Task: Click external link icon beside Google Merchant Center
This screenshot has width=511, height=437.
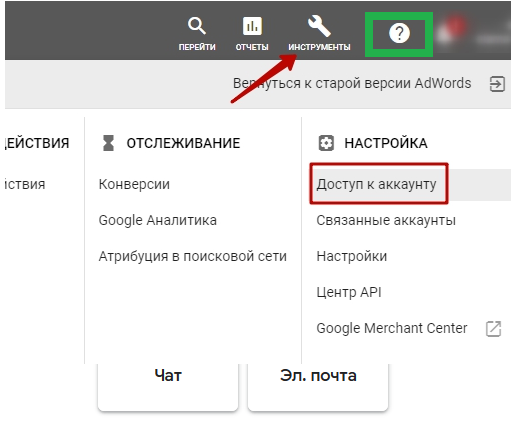Action: (493, 329)
